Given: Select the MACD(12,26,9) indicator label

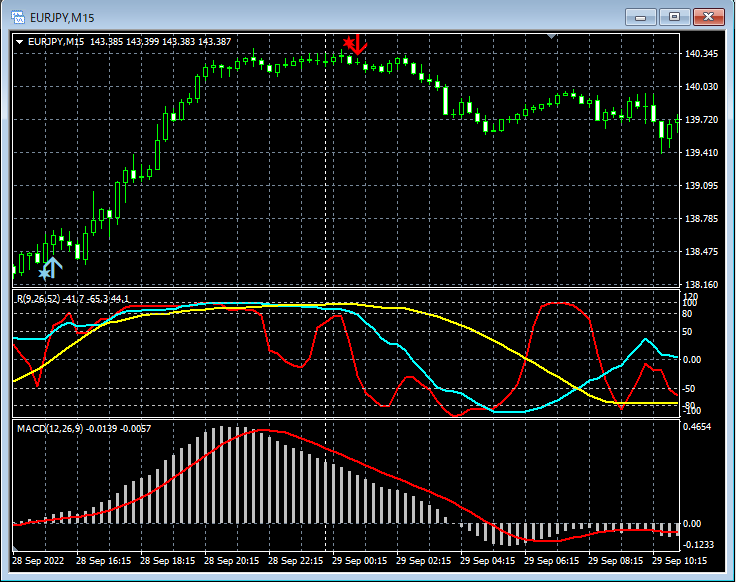Looking at the screenshot, I should [84, 428].
